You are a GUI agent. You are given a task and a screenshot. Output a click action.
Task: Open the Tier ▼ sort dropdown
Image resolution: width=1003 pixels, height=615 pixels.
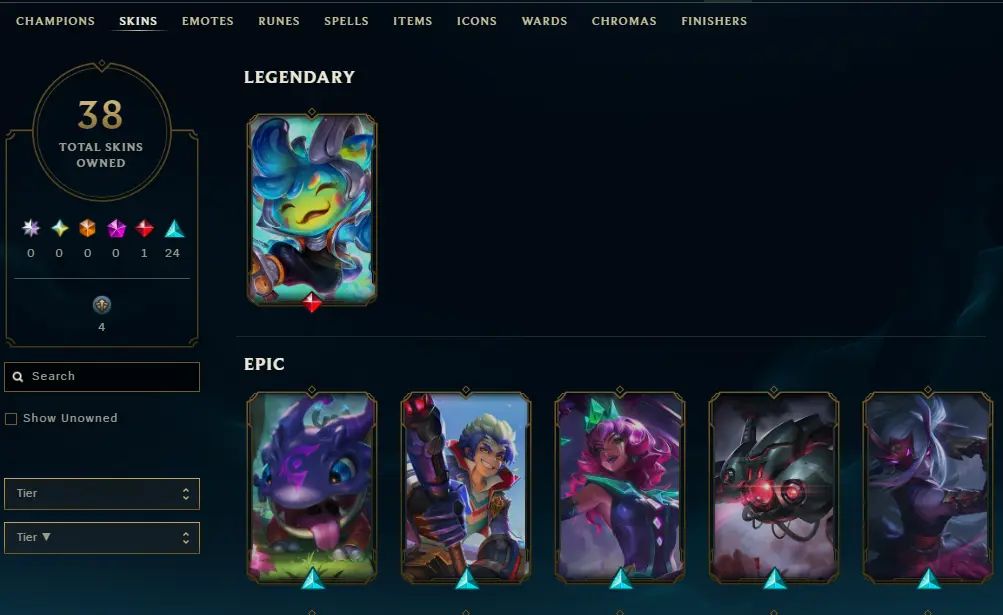[x=102, y=538]
